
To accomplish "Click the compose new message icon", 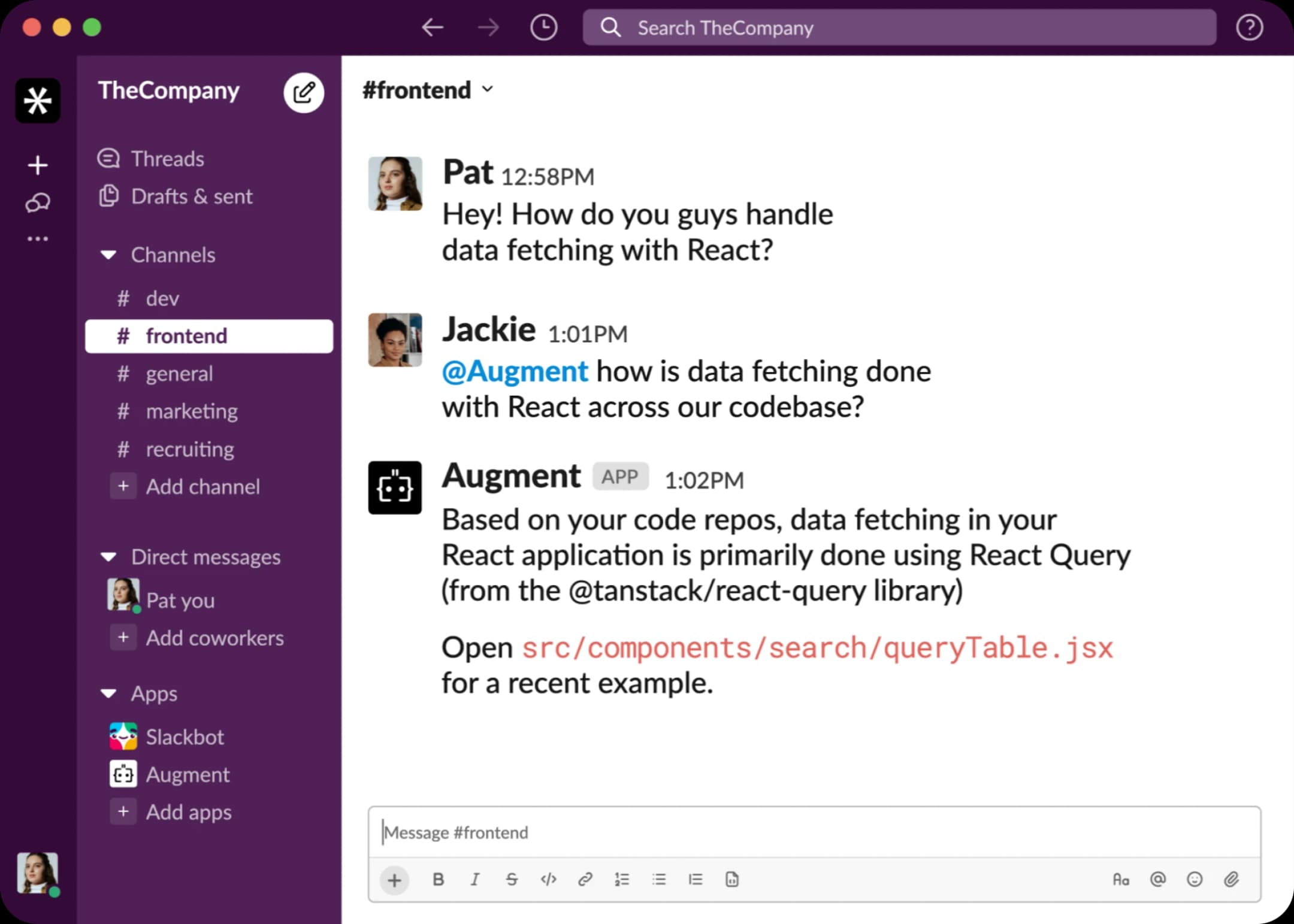I will (304, 92).
